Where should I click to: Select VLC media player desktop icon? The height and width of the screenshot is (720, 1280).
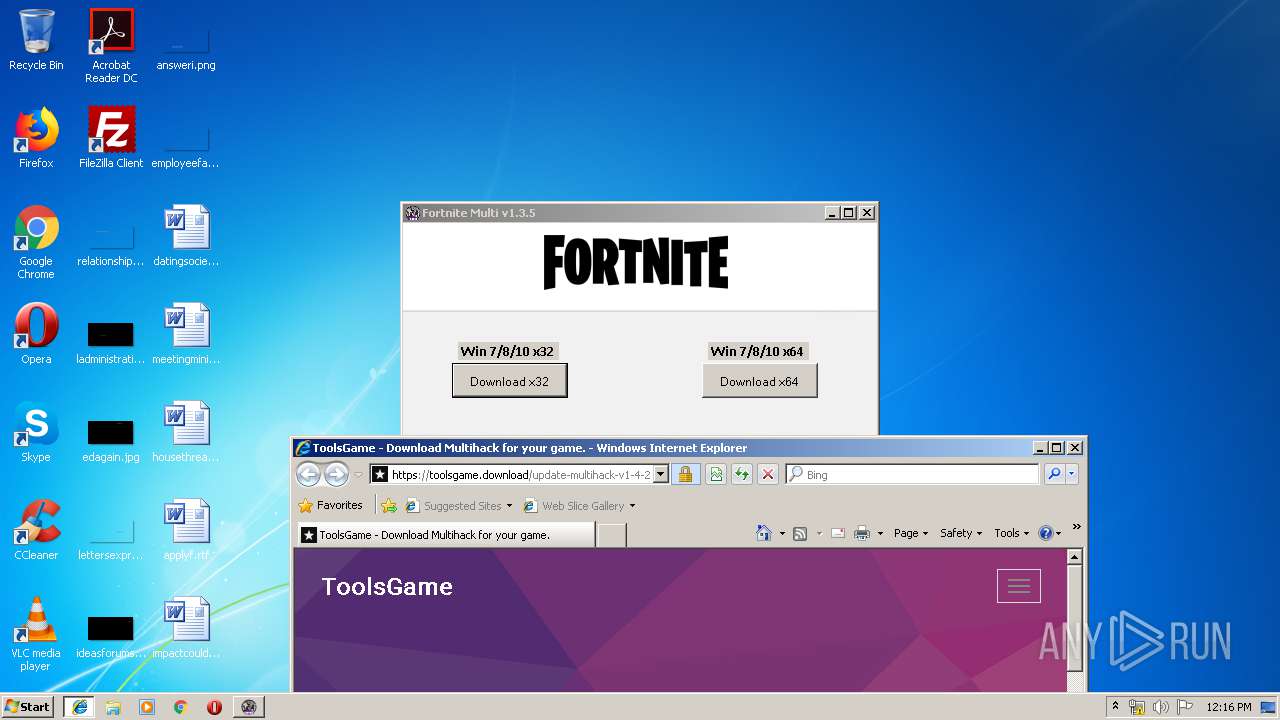[36, 634]
